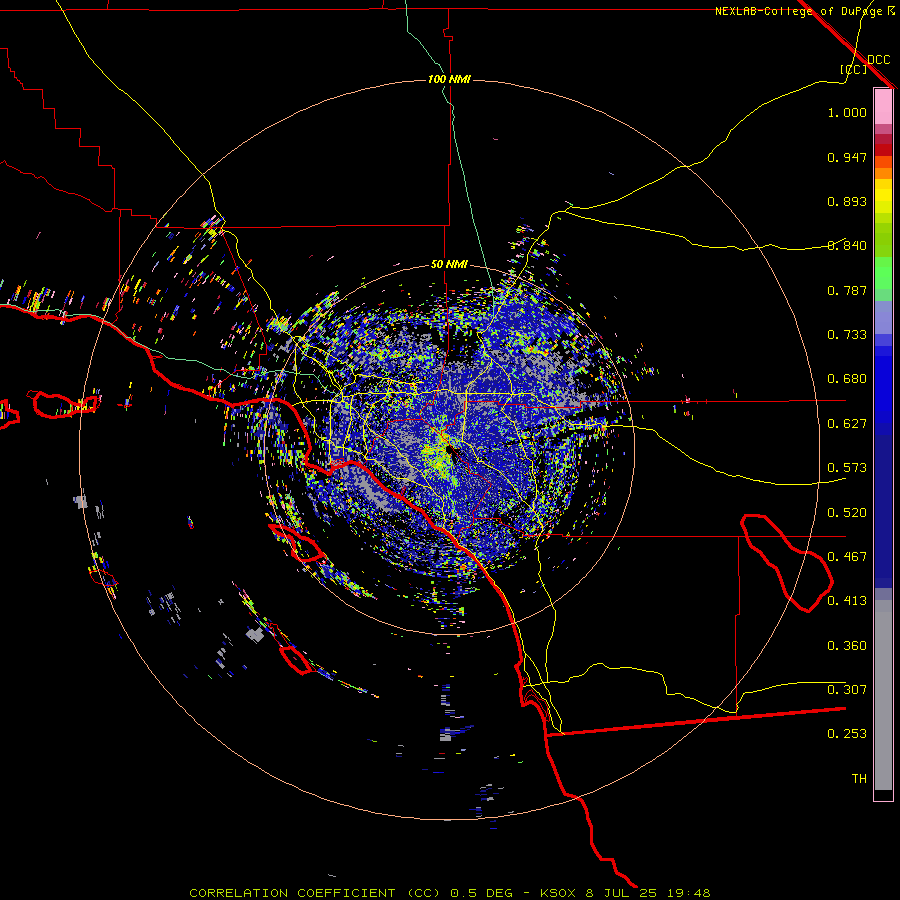
Task: Select the 0.680 scale value
Action: click(x=847, y=379)
